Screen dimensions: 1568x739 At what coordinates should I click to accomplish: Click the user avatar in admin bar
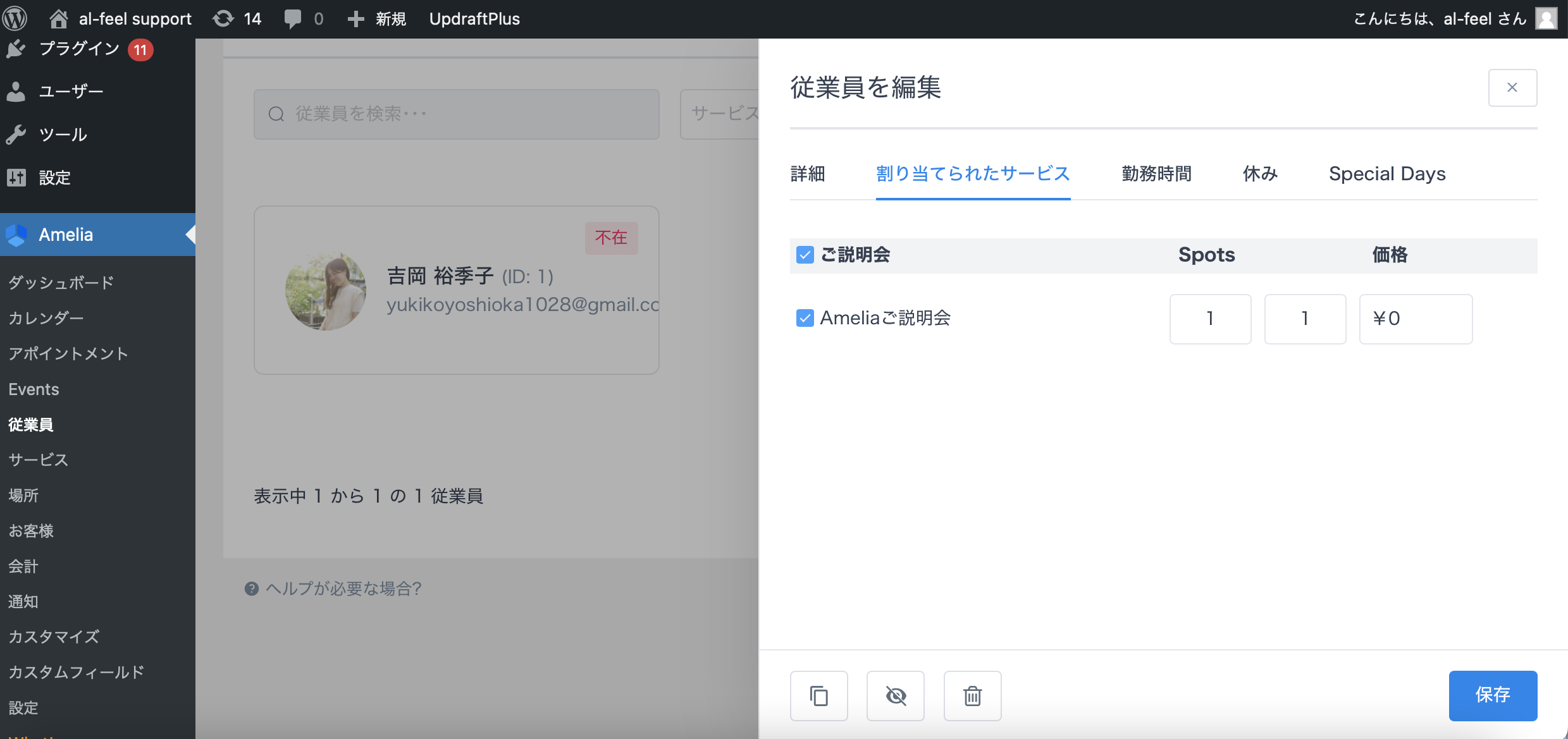coord(1546,18)
